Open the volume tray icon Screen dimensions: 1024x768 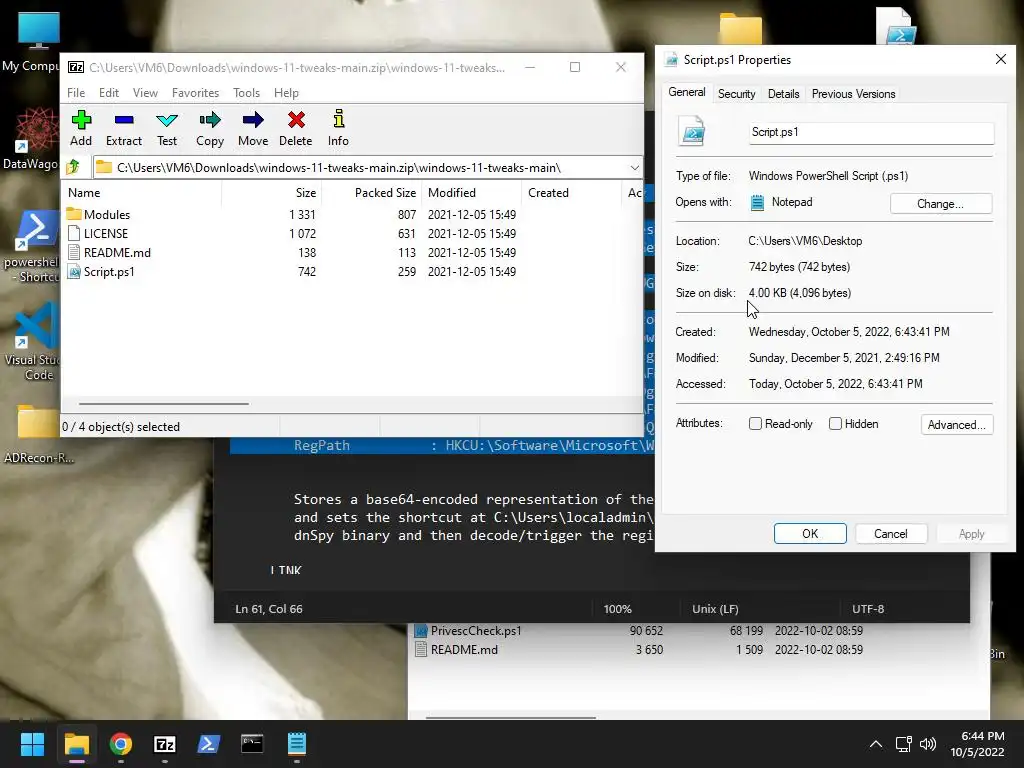tap(927, 744)
